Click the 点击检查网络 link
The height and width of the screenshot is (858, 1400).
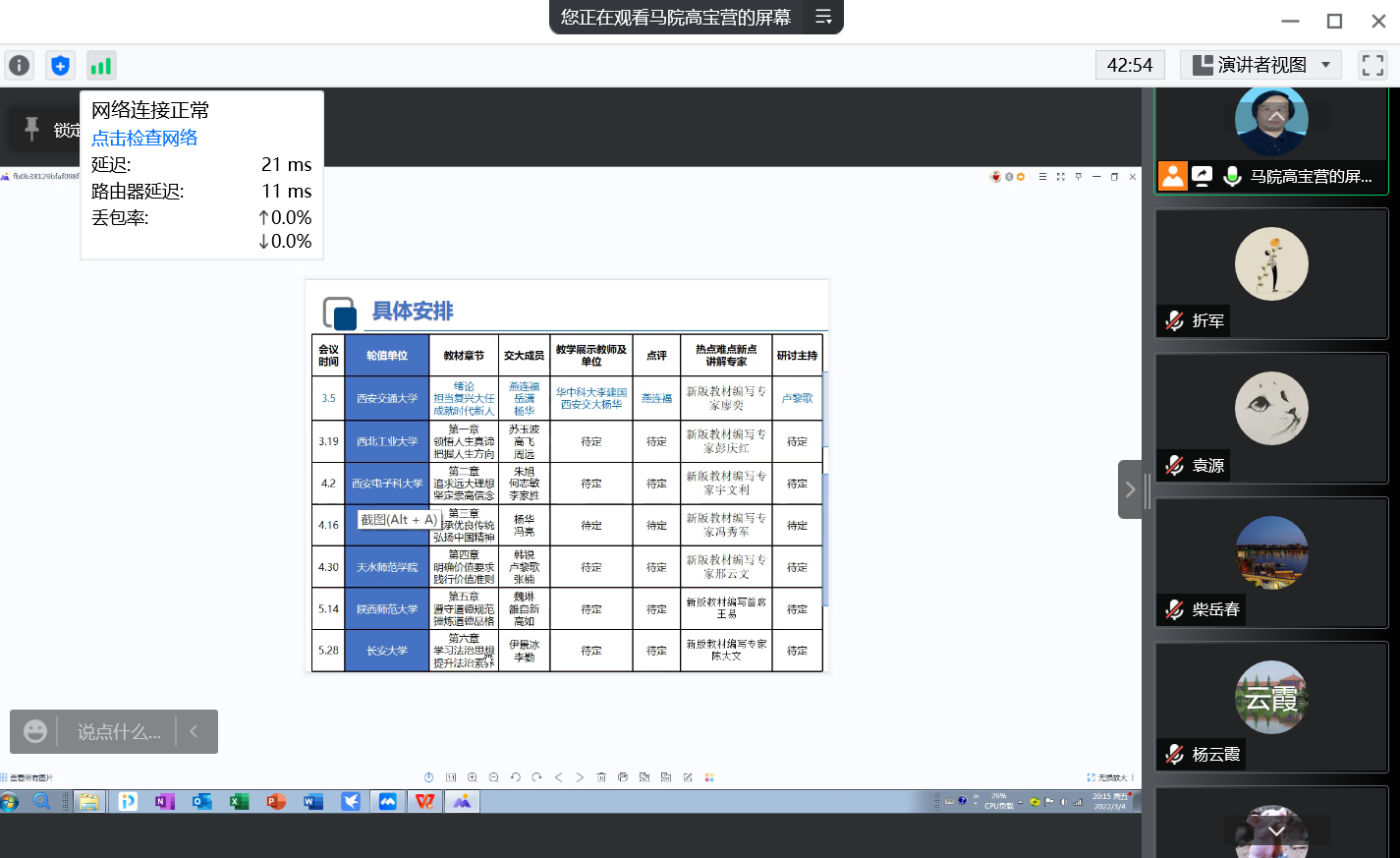[144, 138]
